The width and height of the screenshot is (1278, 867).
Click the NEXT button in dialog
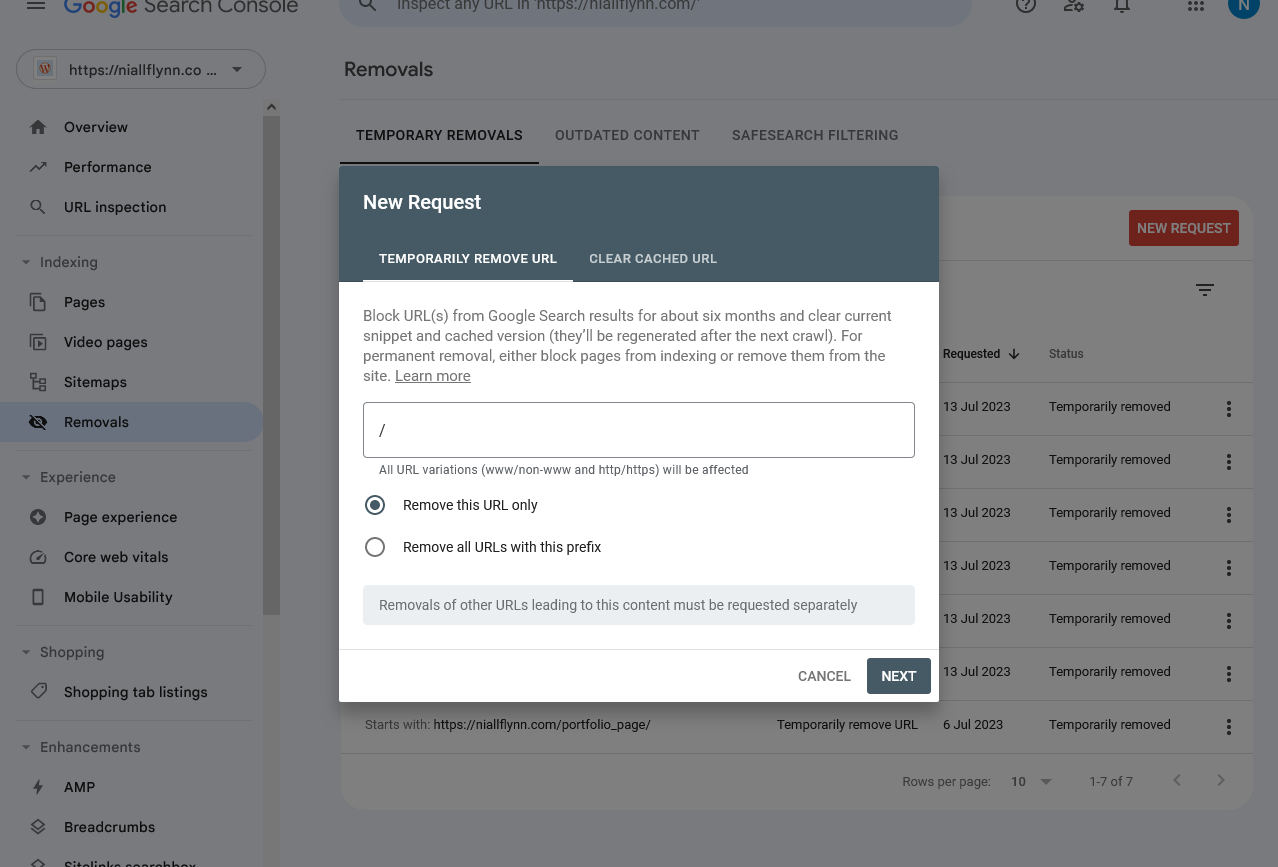[898, 676]
